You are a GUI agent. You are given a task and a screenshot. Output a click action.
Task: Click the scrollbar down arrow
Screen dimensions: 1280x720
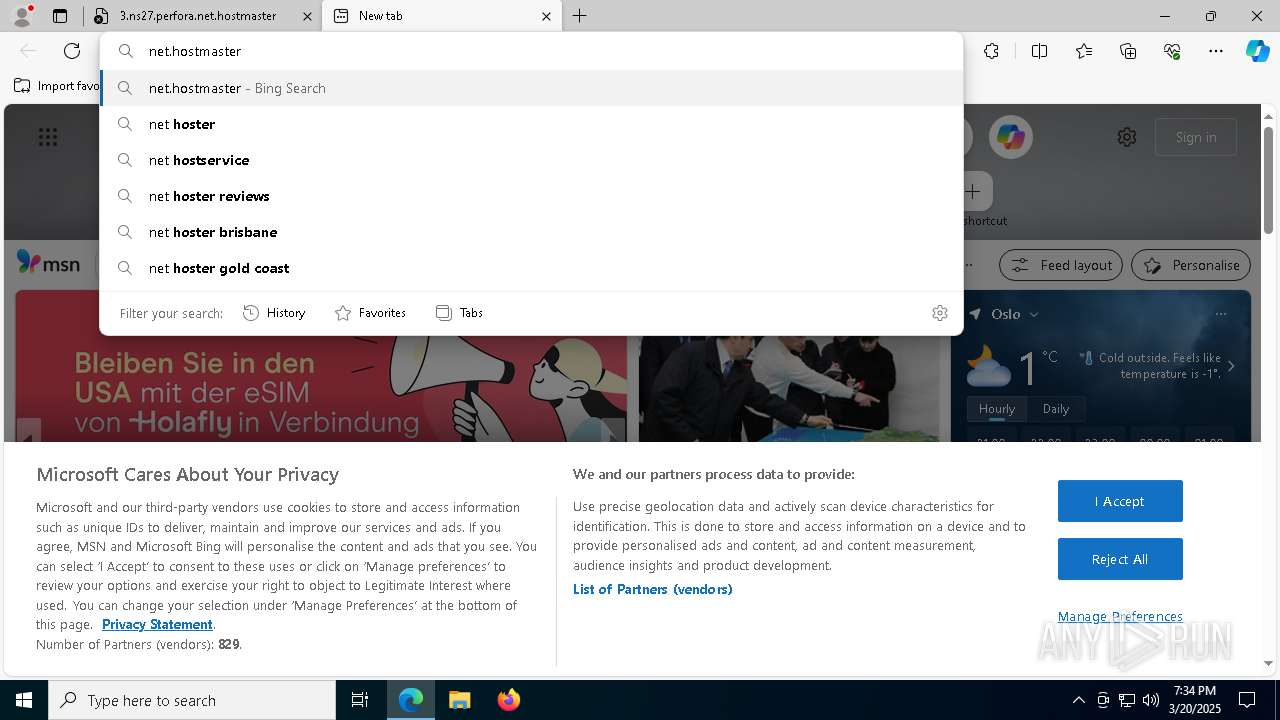coord(1269,663)
